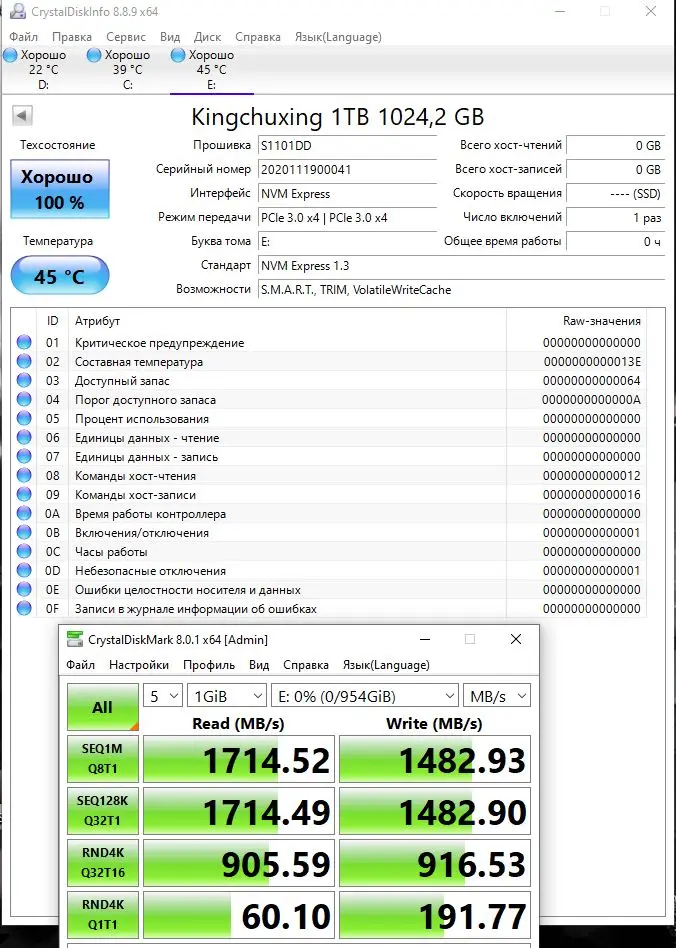676x948 pixels.
Task: Click the Хорошо 100 % health status button
Action: pyautogui.click(x=60, y=189)
